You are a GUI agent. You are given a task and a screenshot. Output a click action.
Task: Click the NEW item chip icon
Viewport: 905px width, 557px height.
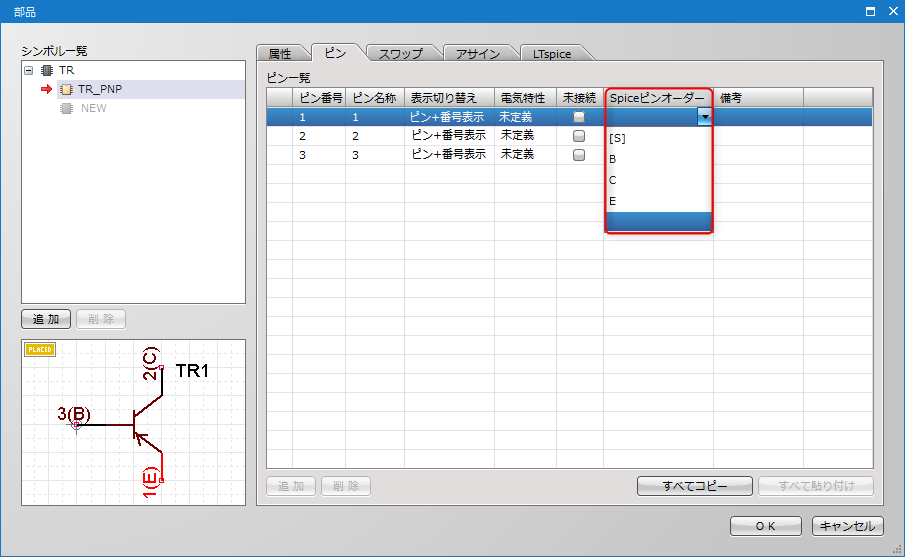click(66, 109)
